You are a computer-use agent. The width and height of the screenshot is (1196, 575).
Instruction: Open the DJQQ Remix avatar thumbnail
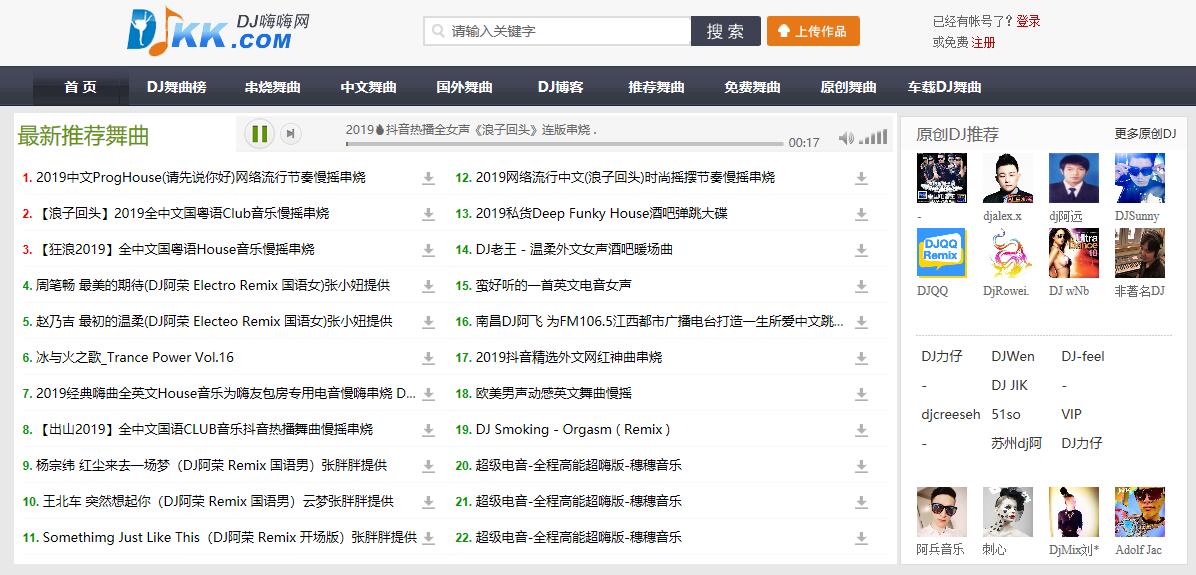[941, 253]
